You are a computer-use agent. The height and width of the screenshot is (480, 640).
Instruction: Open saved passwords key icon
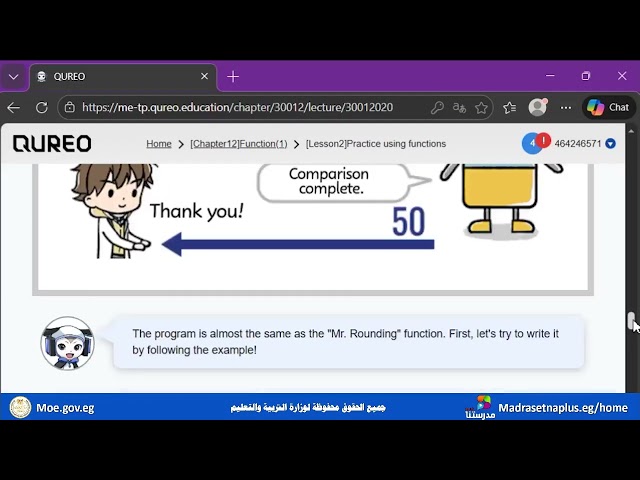[x=437, y=108]
